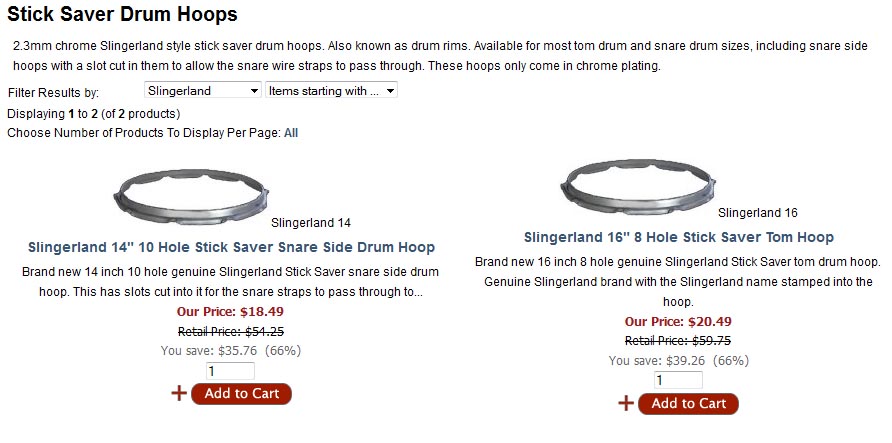Expand the "Items starting with ..." dropdown
Screen dimensions: 892x443
(331, 90)
